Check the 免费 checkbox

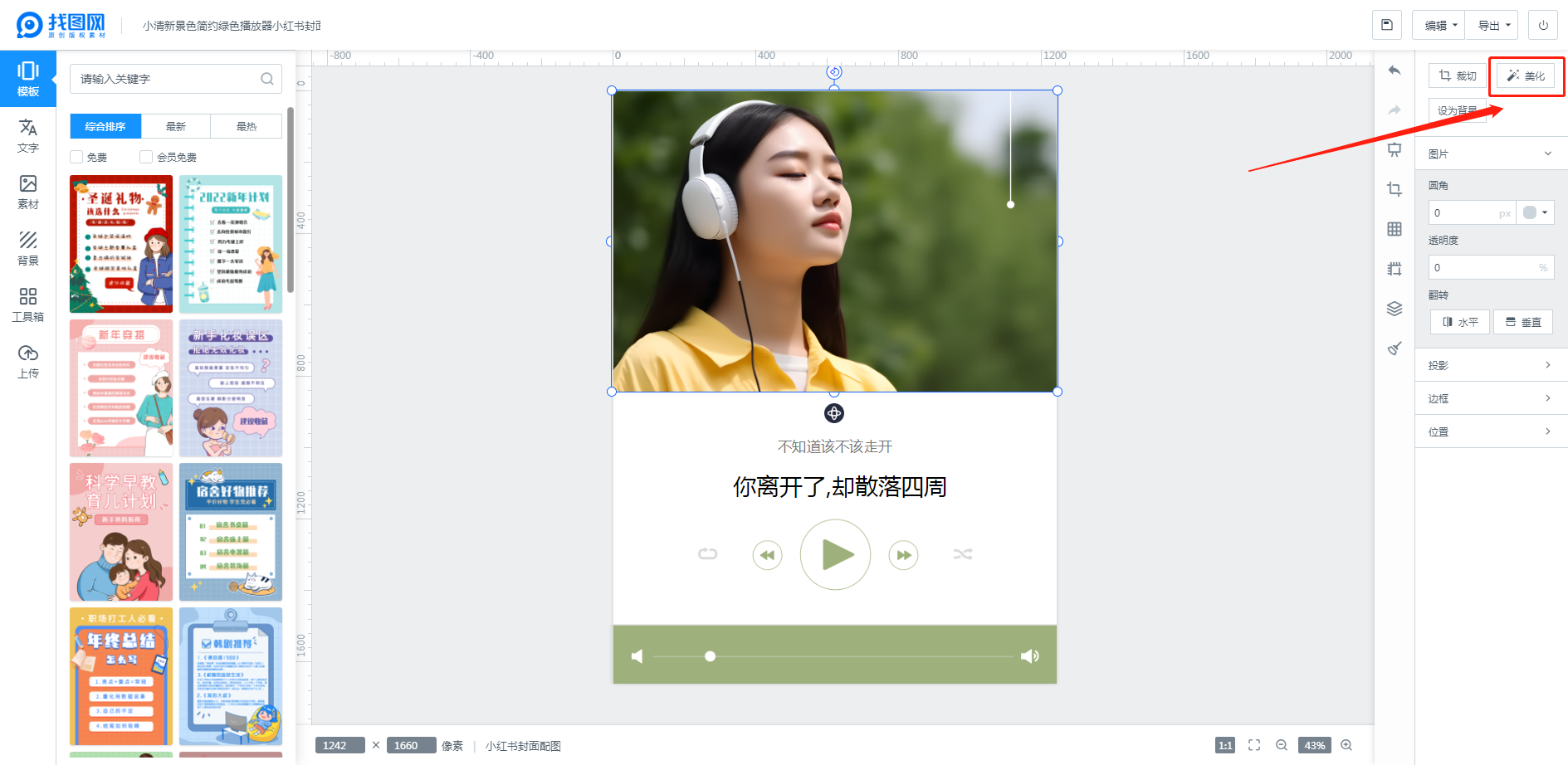pos(77,157)
